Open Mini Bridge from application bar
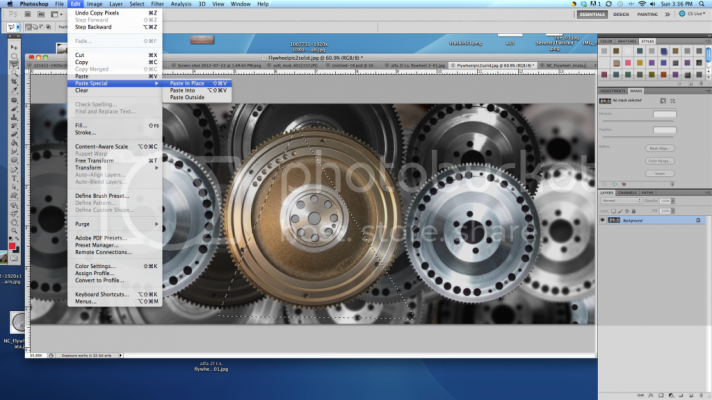712x400 pixels. point(41,15)
